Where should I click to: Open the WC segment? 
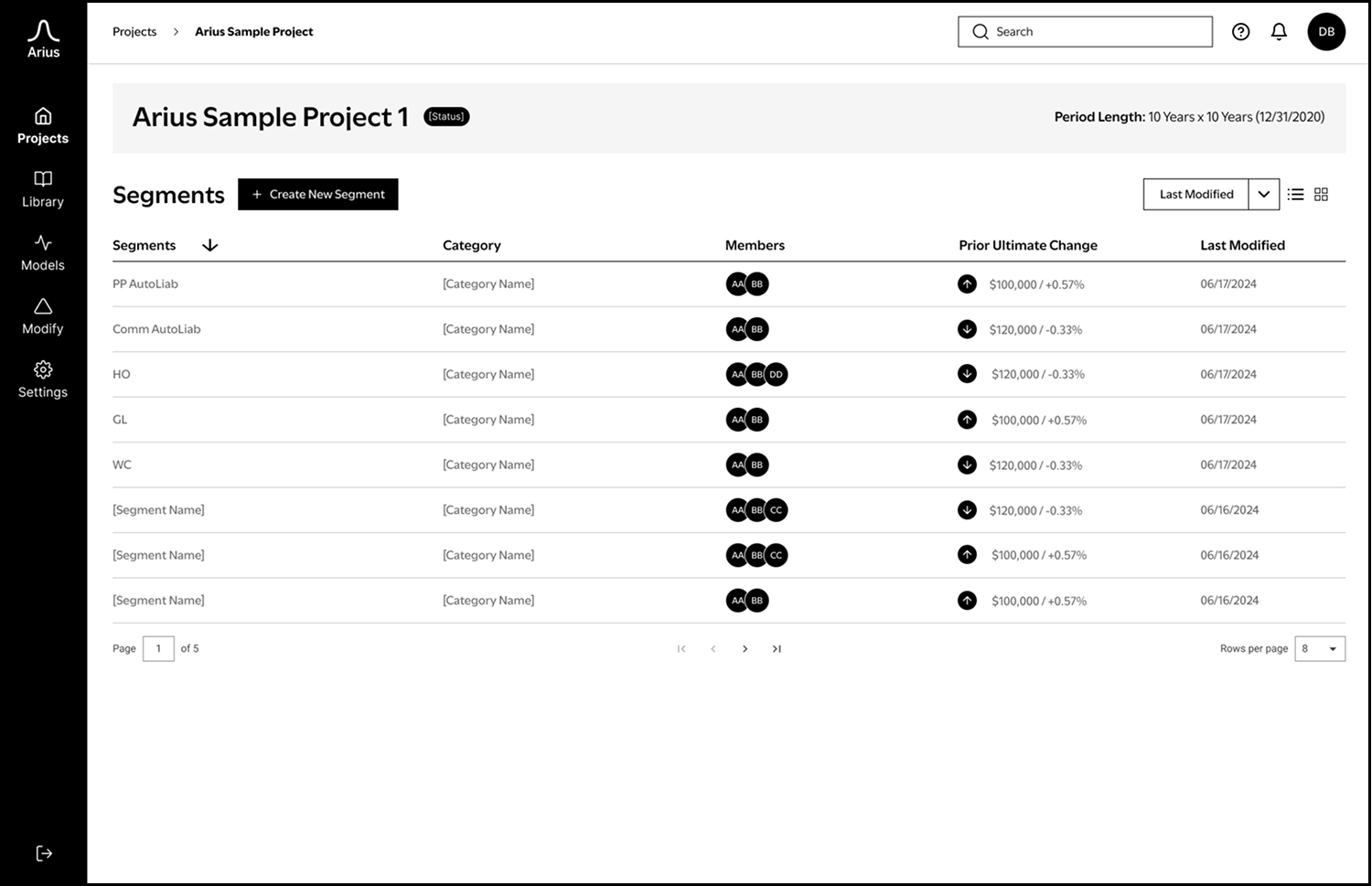coord(122,464)
